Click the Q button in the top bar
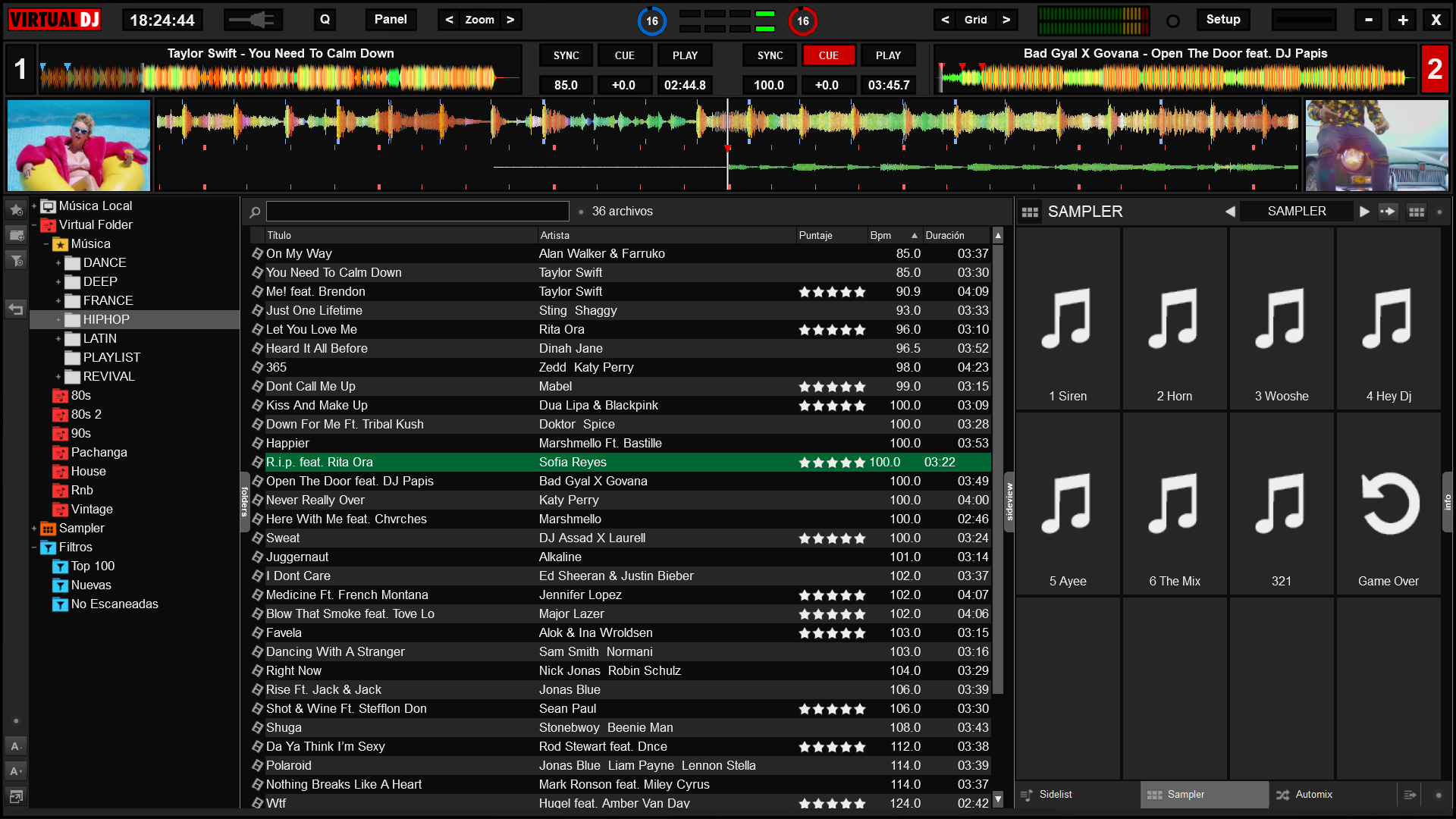Screen dimensions: 1456x819 (325, 20)
